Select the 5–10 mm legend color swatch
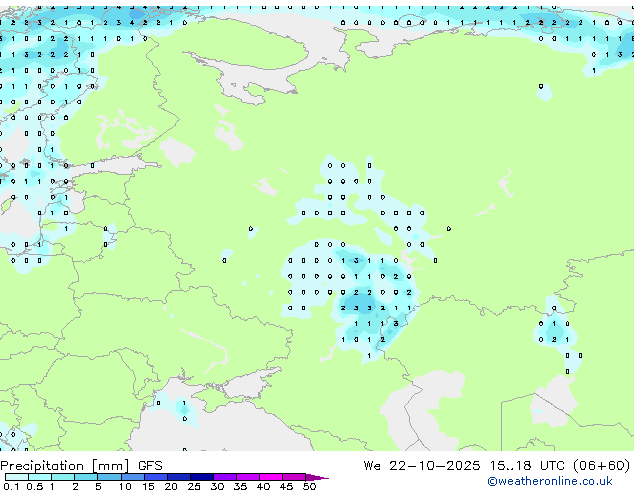This screenshot has height=490, width=634. point(109,477)
